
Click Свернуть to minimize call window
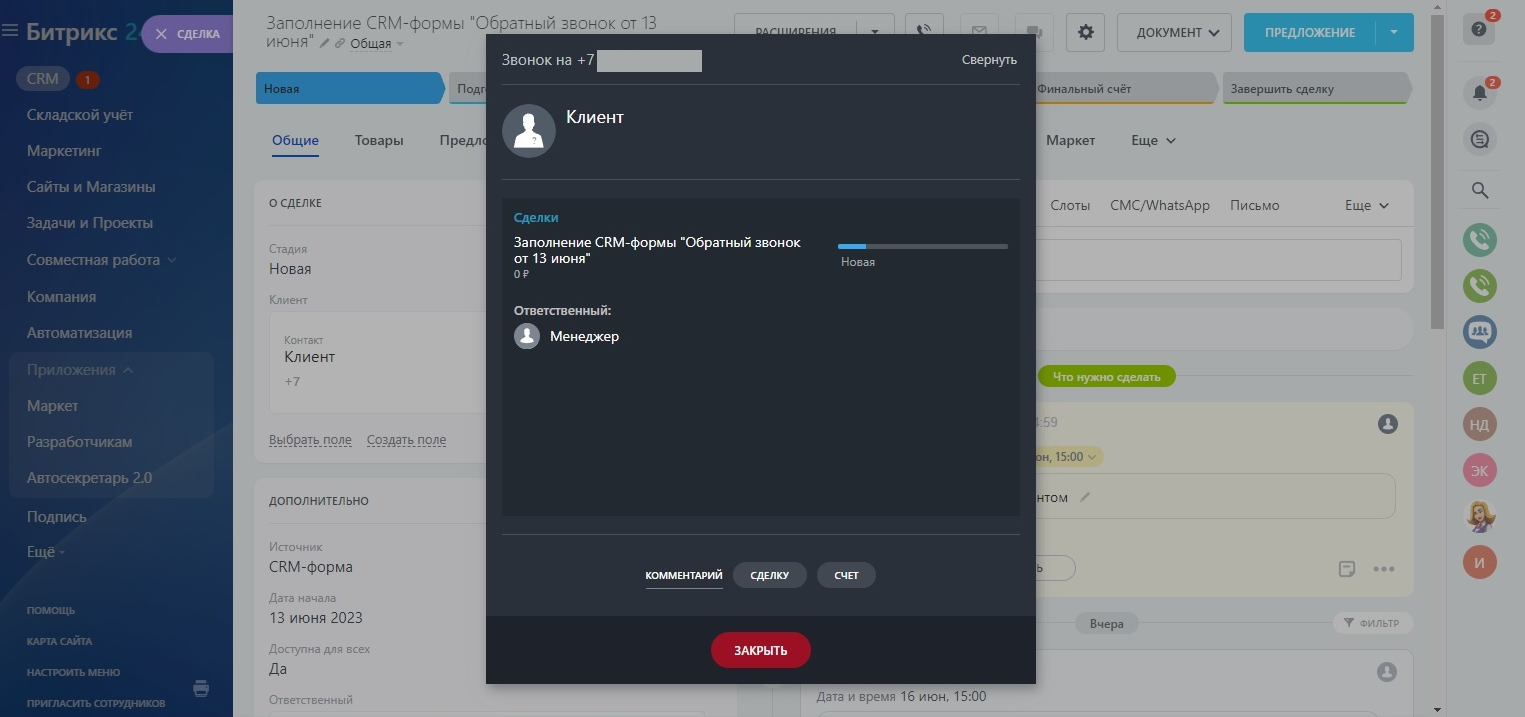coord(989,60)
